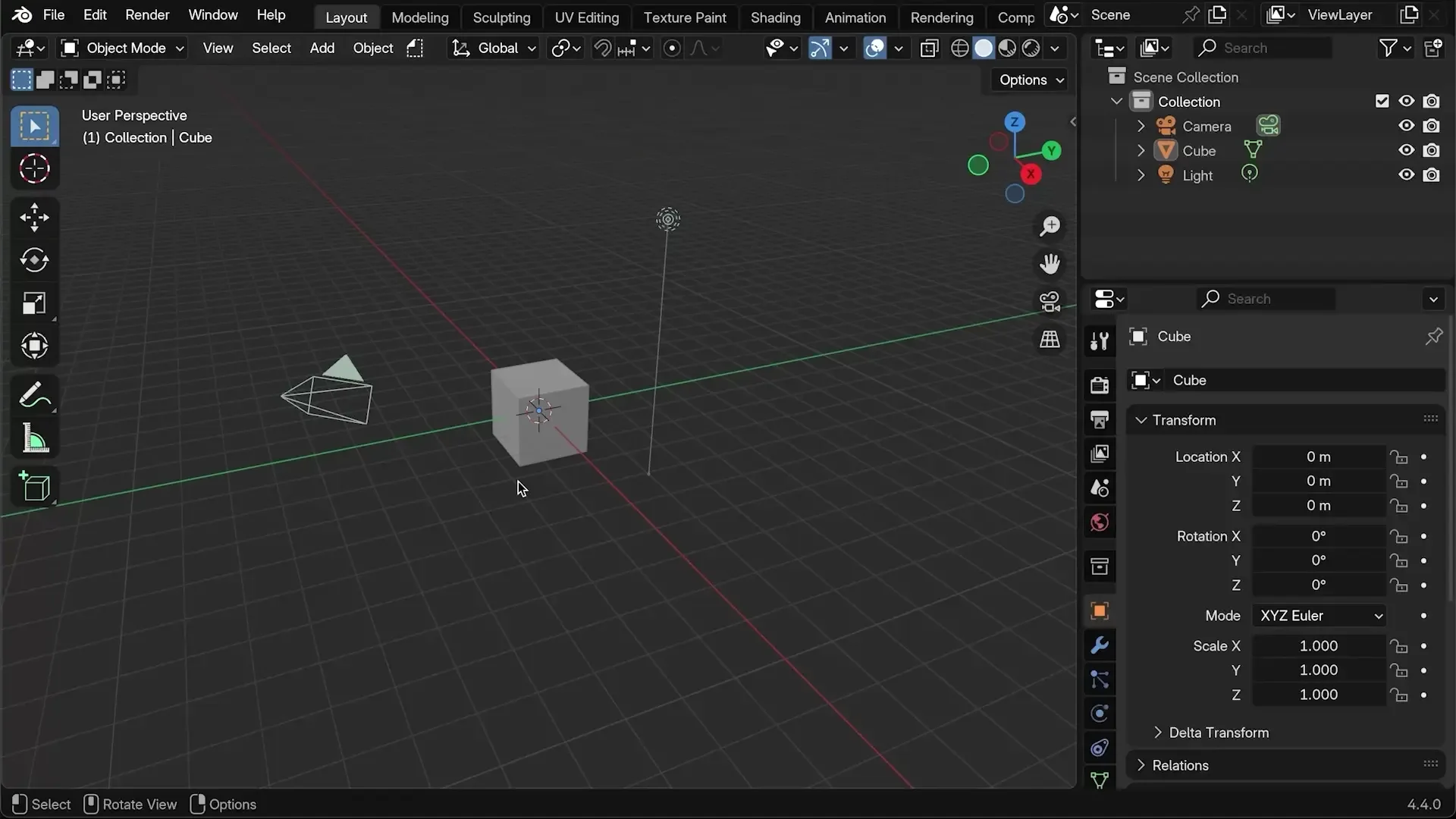The height and width of the screenshot is (819, 1456).
Task: Open the Physics properties tab
Action: (1100, 714)
